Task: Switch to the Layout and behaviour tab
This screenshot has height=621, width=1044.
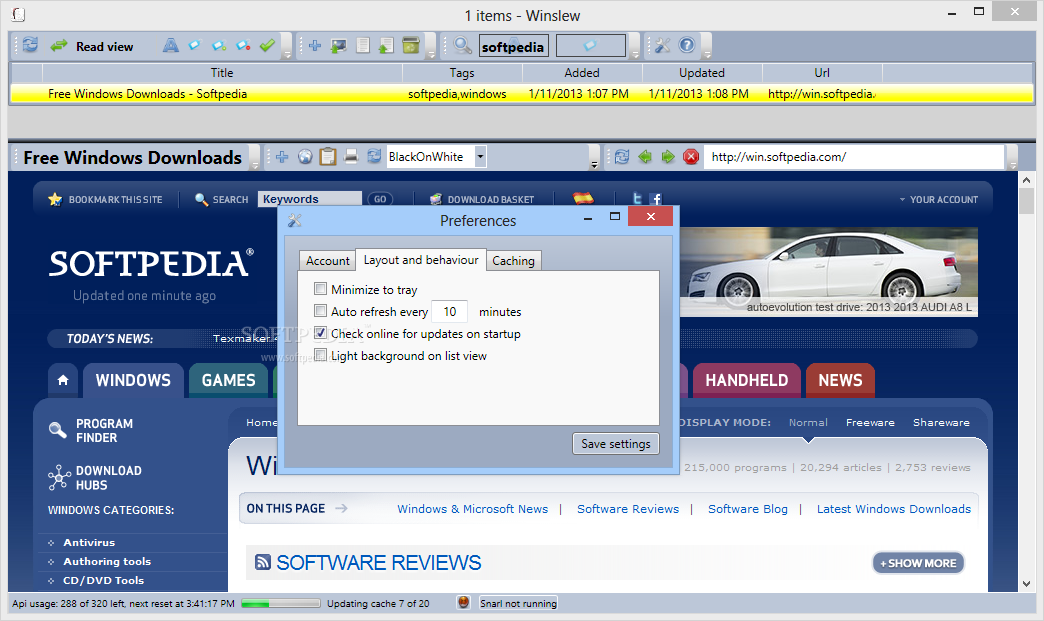Action: click(x=421, y=260)
